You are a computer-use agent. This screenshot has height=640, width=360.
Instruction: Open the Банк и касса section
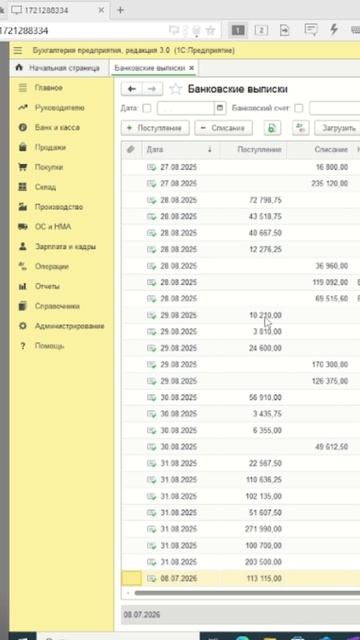point(57,127)
